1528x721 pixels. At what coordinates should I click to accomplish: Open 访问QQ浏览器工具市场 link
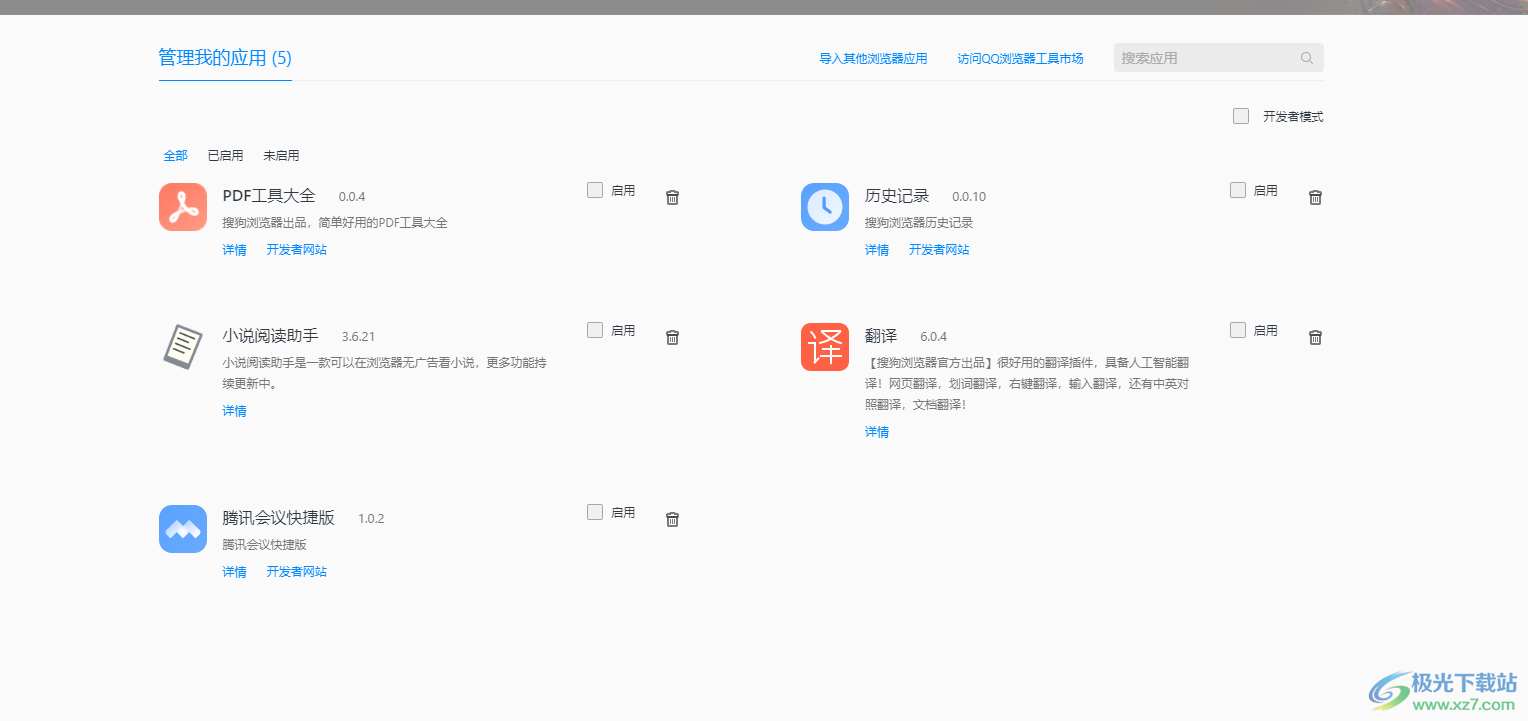point(1020,59)
